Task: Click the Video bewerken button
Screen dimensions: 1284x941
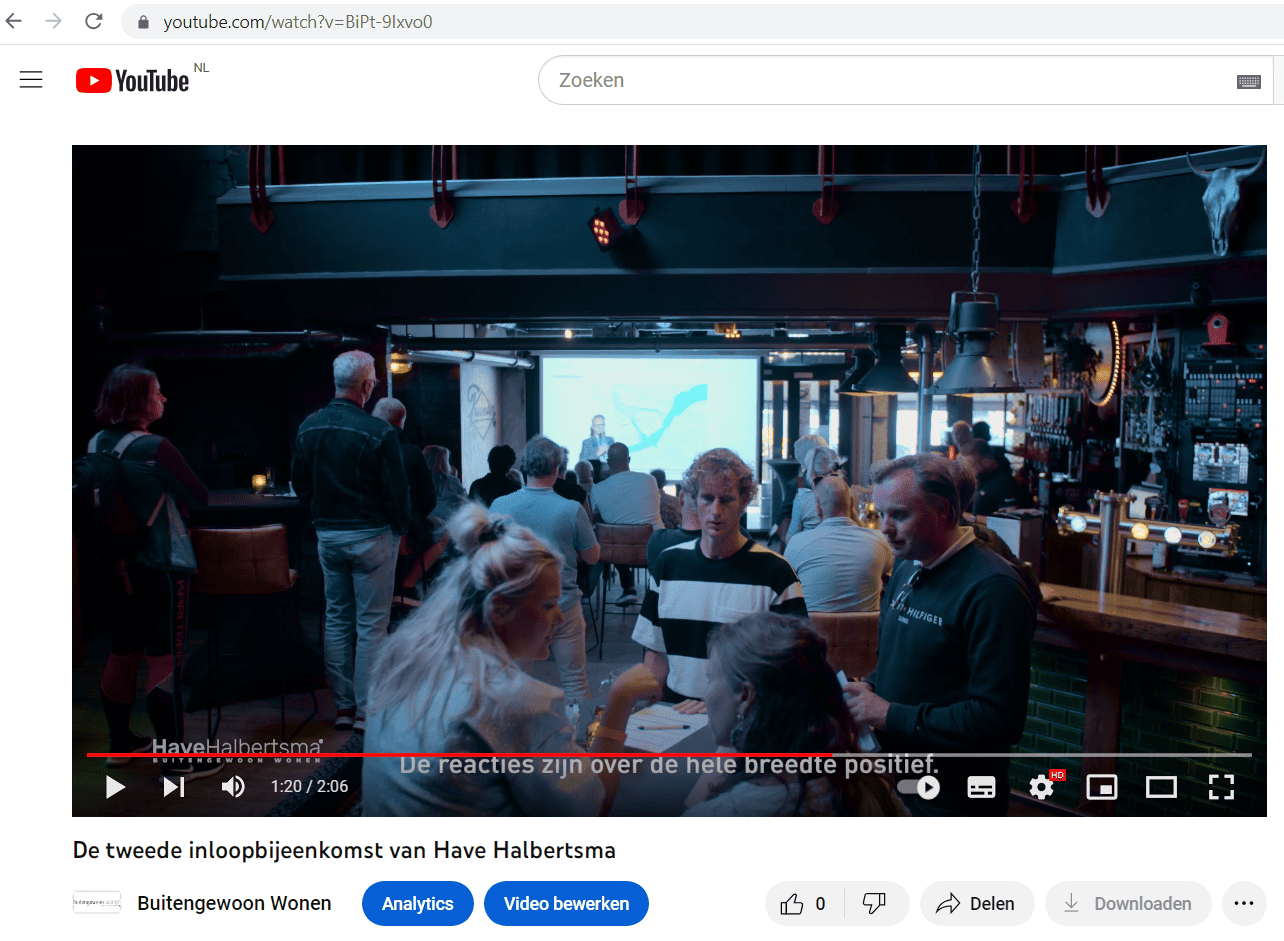Action: click(566, 904)
